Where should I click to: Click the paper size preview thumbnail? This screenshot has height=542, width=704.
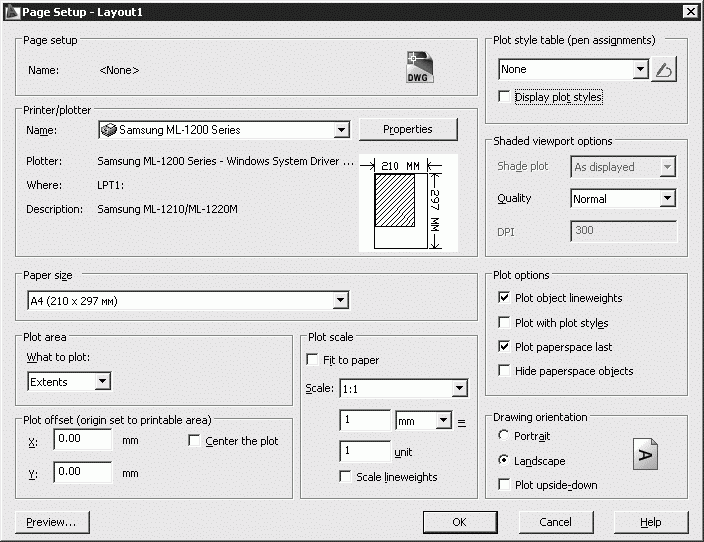[407, 202]
